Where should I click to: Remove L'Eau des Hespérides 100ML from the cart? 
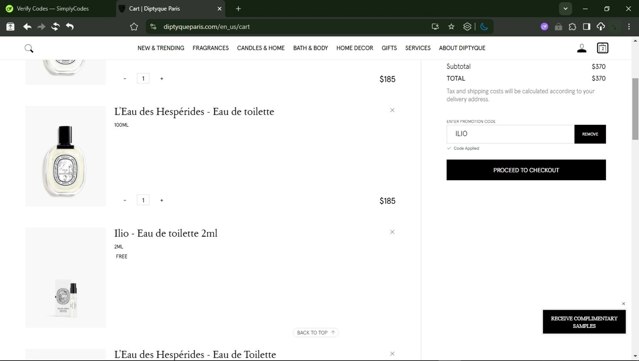tap(392, 110)
